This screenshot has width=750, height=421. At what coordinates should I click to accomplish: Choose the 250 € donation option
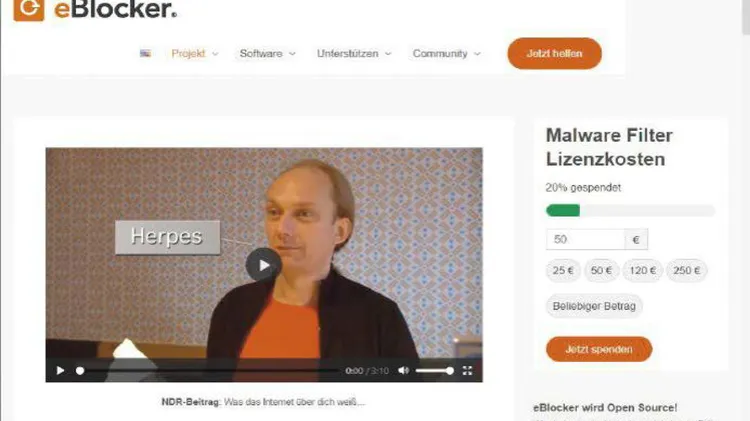tap(686, 270)
